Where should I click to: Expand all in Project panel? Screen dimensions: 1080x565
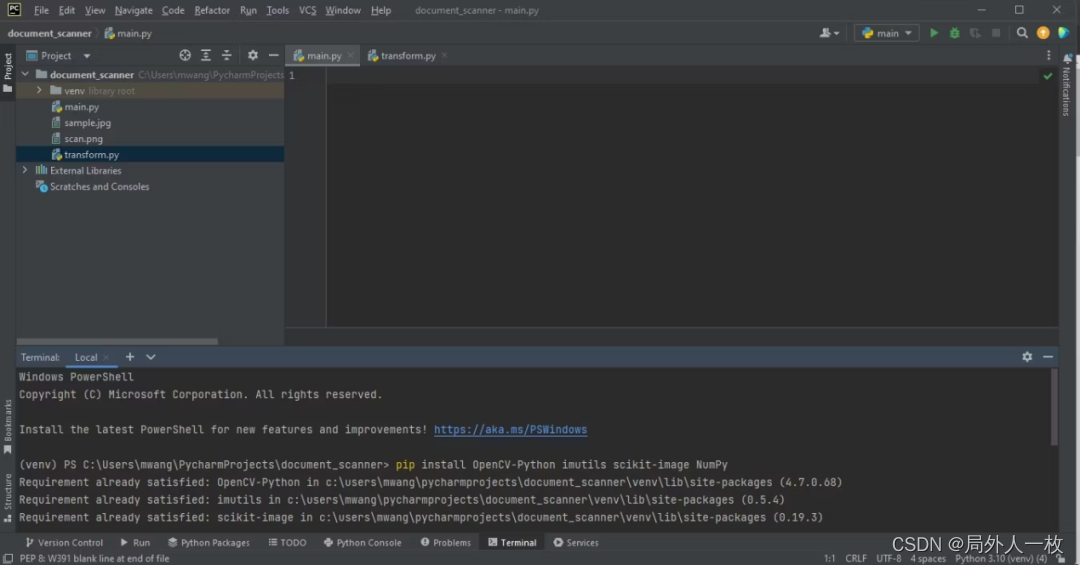pyautogui.click(x=205, y=55)
